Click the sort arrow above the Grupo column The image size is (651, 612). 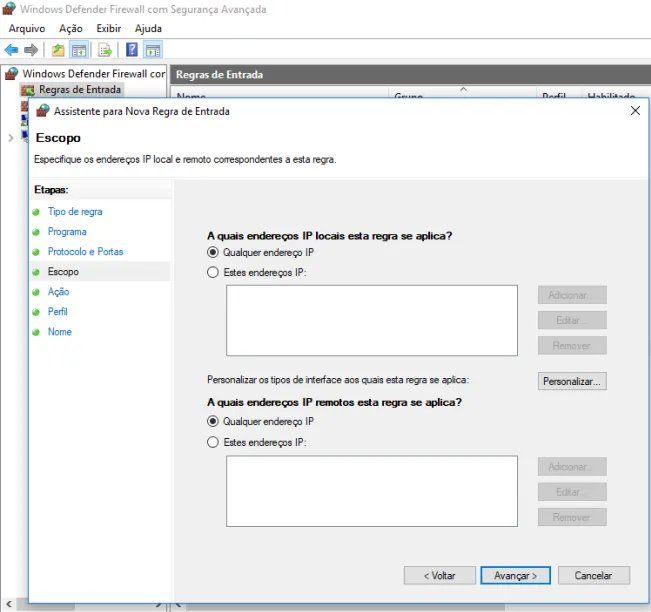click(463, 89)
